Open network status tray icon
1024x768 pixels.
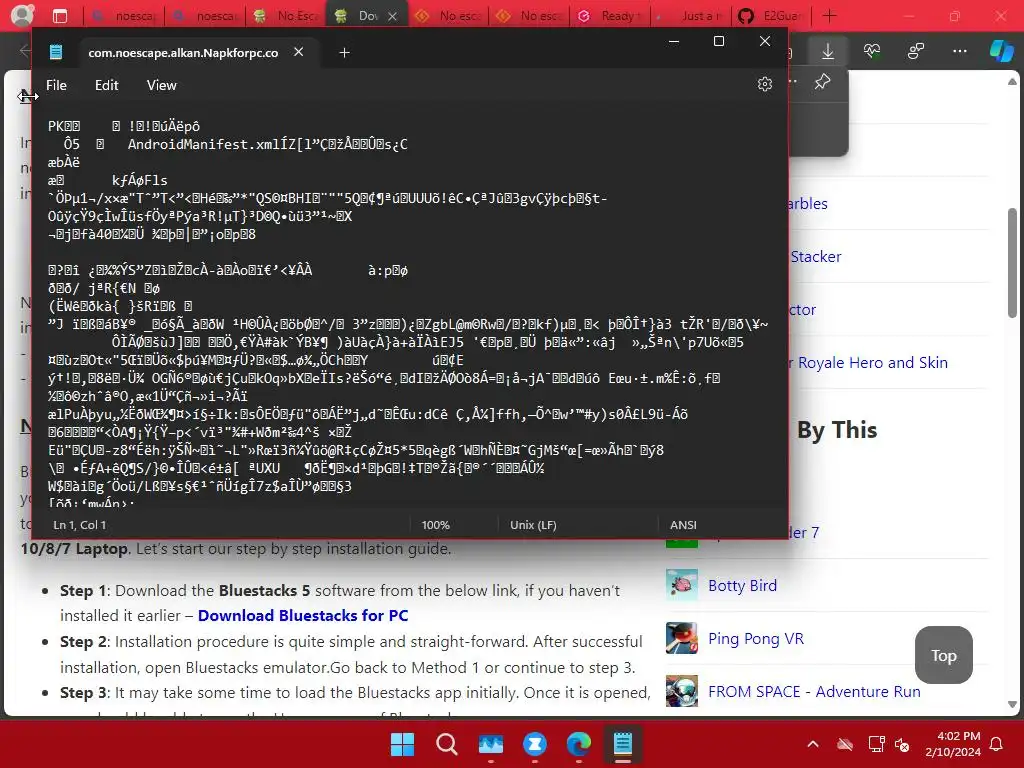tap(876, 744)
